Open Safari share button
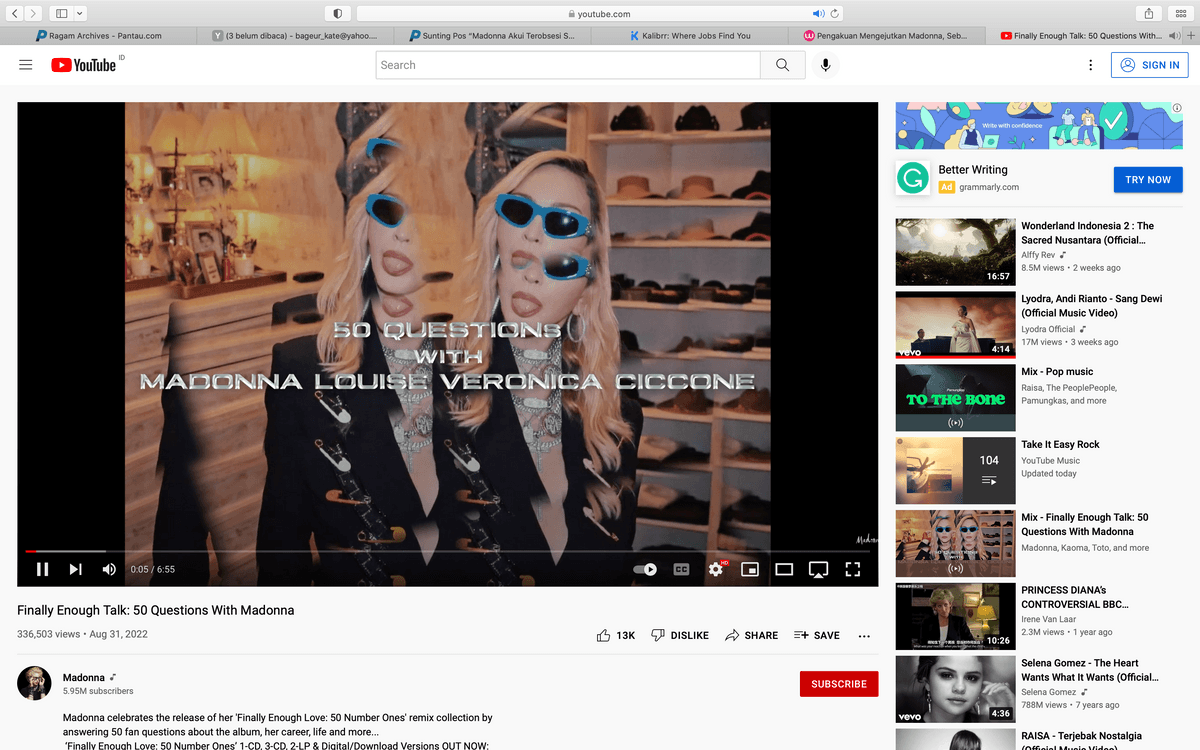The image size is (1200, 750). pos(1149,13)
